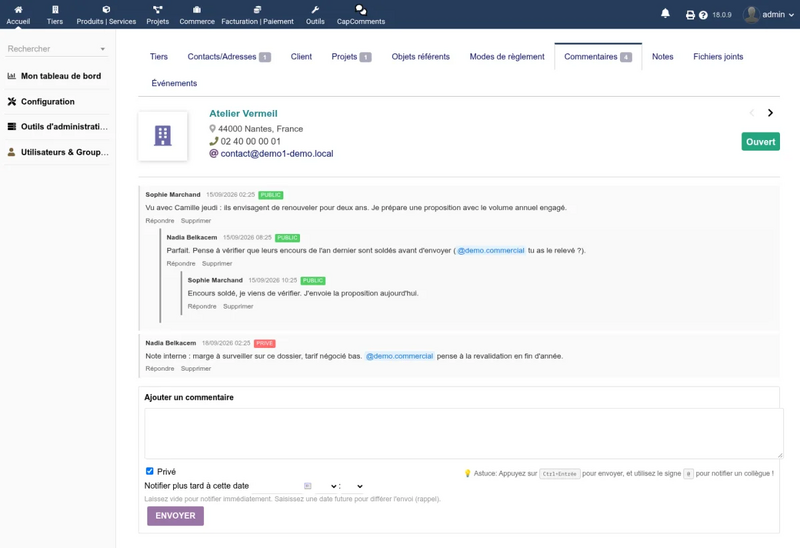Click the 18.0.9 version label

(x=721, y=15)
